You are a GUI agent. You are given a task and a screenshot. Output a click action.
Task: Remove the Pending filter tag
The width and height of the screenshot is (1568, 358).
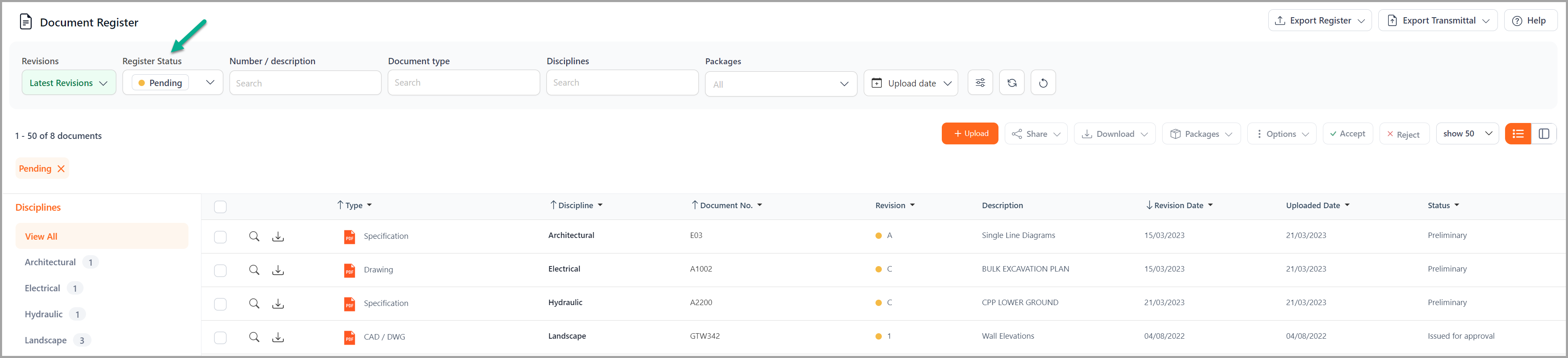(61, 169)
